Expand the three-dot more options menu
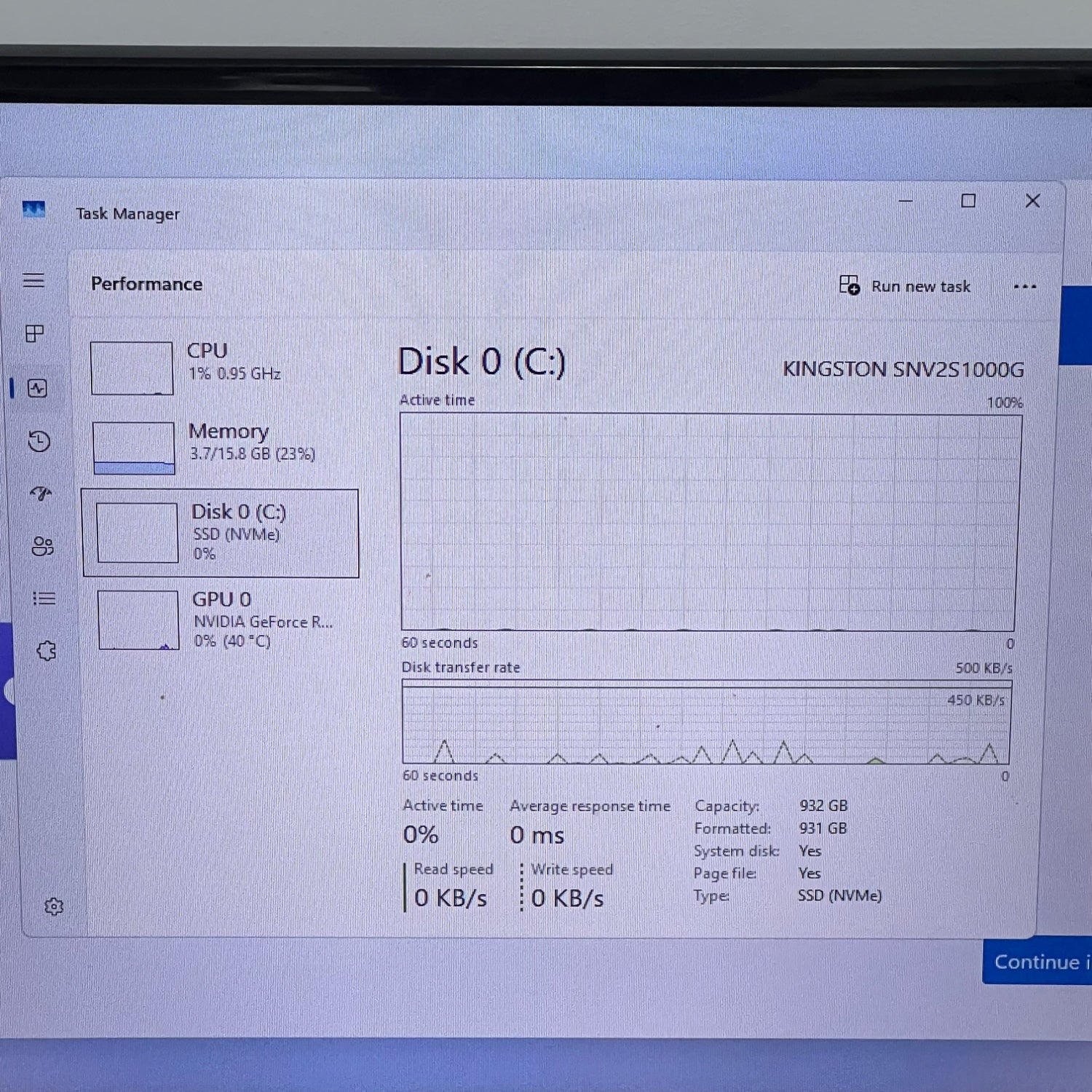Screen dimensions: 1092x1092 (1024, 287)
